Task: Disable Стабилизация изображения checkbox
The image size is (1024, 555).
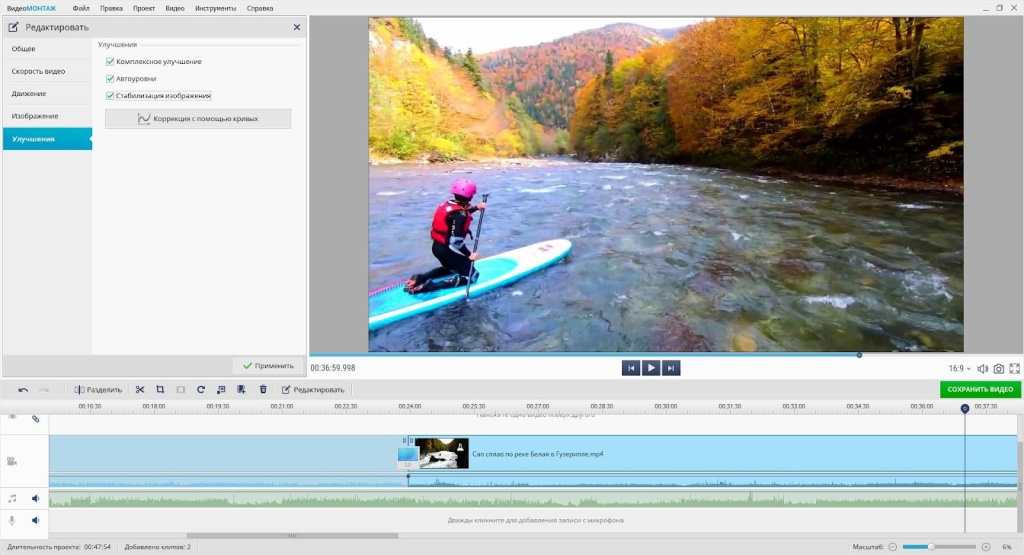Action: (110, 96)
